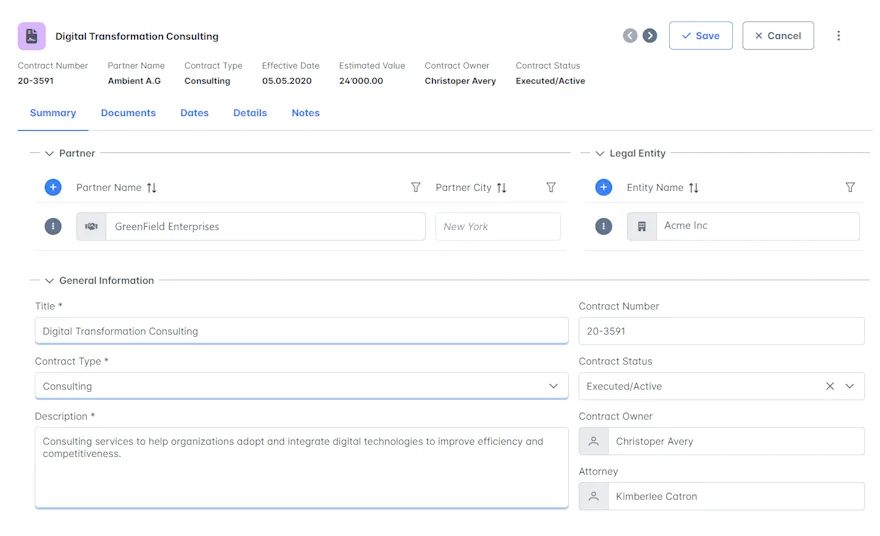Add a new partner with plus icon
880x536 pixels.
(x=53, y=187)
